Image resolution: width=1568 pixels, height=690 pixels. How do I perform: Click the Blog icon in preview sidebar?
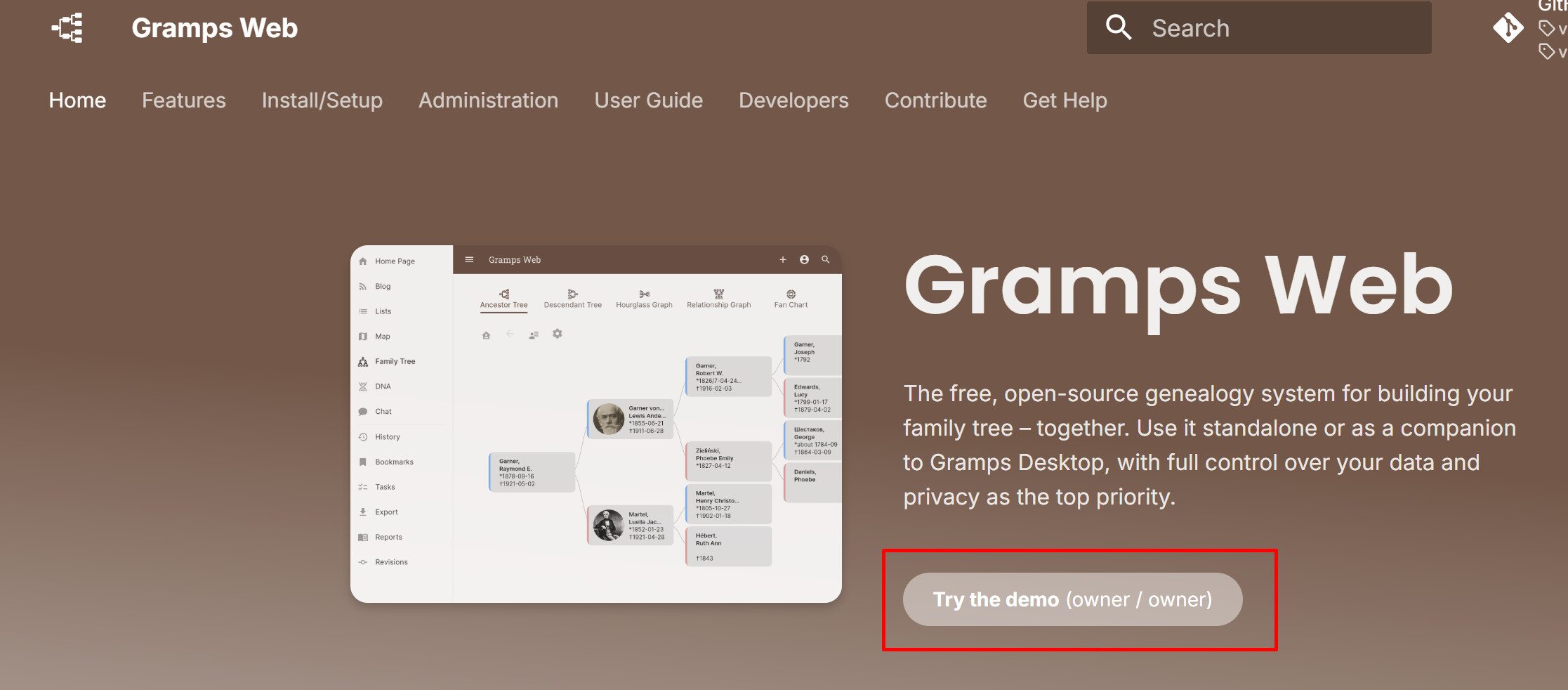363,287
